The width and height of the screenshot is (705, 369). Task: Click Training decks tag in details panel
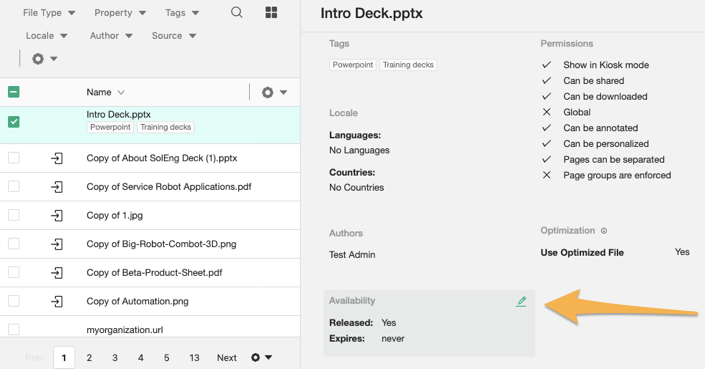point(408,65)
